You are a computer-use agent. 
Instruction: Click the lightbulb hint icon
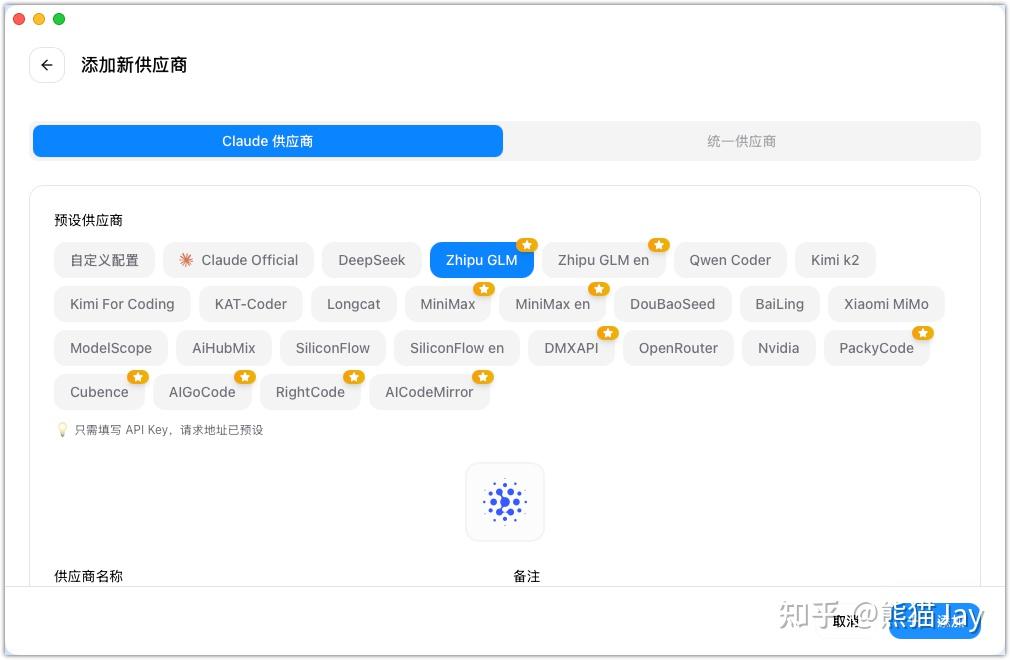pyautogui.click(x=62, y=429)
